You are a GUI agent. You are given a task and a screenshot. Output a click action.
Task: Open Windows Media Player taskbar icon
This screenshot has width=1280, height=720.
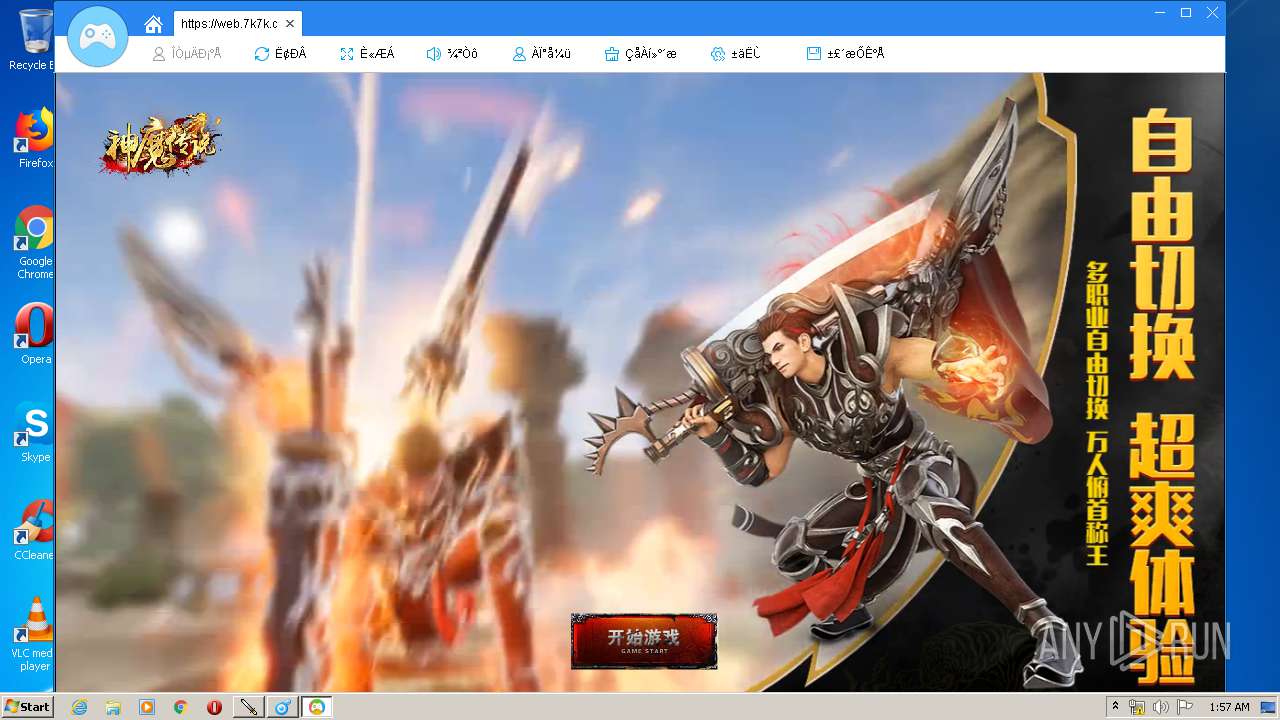pos(147,707)
